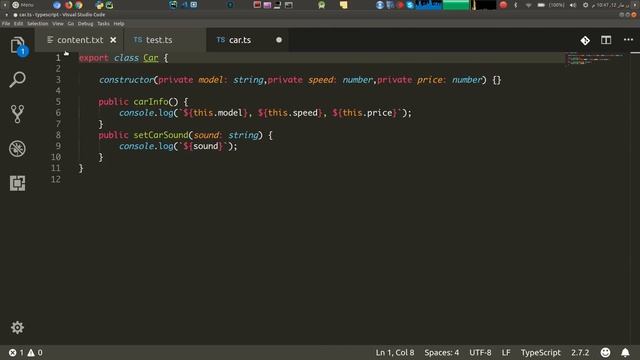Open the Bluetooth tray icon
Screen dimensions: 640x360
[516, 5]
